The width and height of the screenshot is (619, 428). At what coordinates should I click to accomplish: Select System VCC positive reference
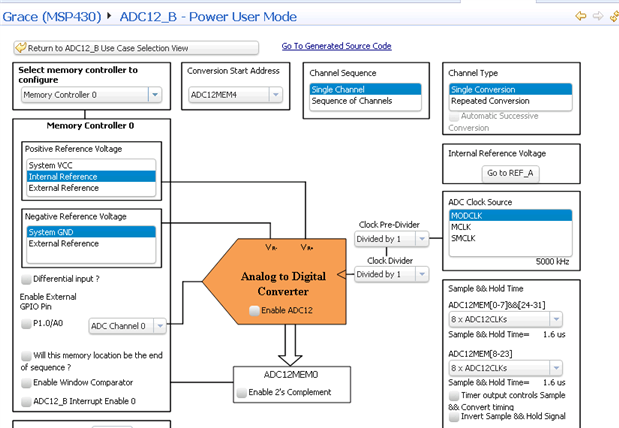pos(91,165)
